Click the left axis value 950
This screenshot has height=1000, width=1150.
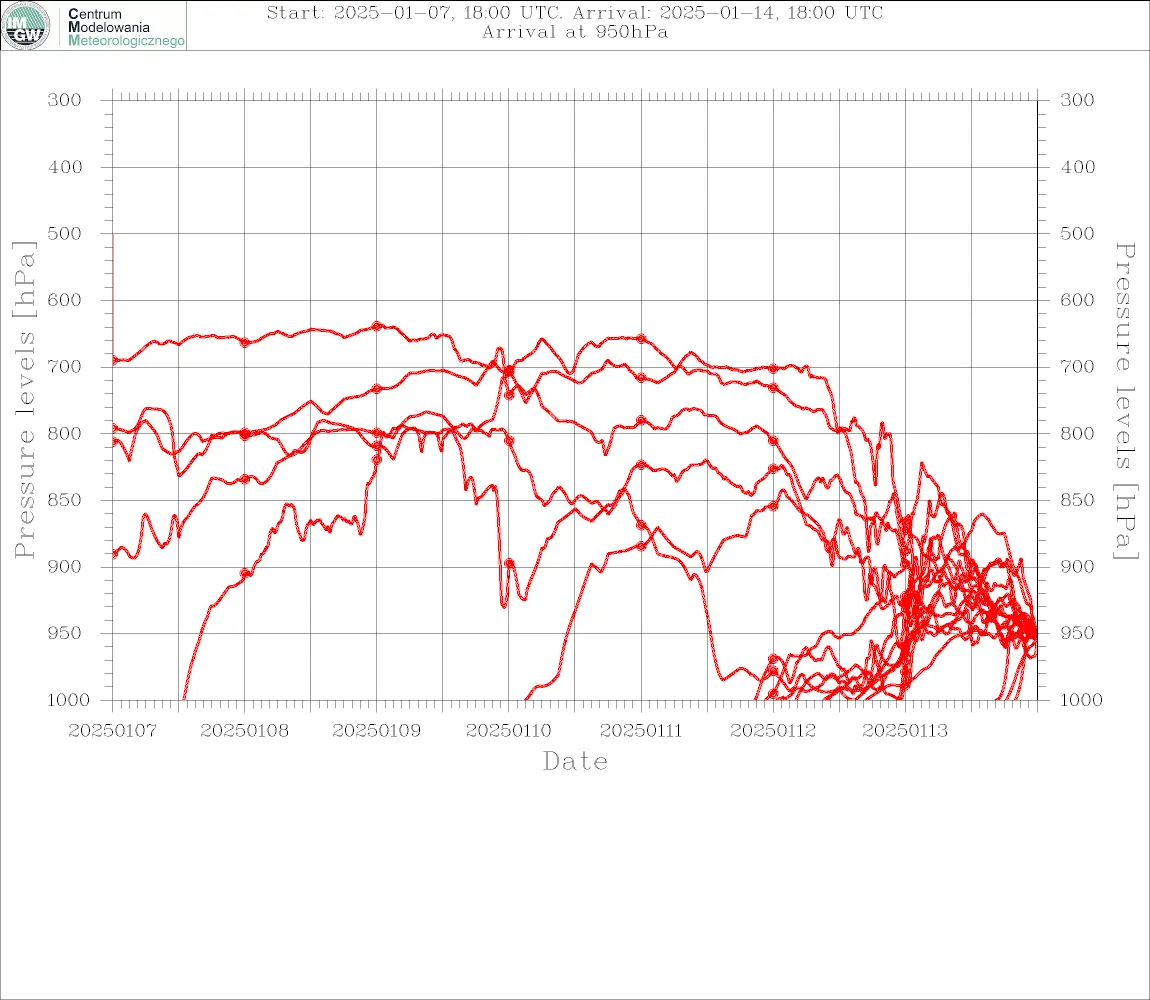coord(65,633)
